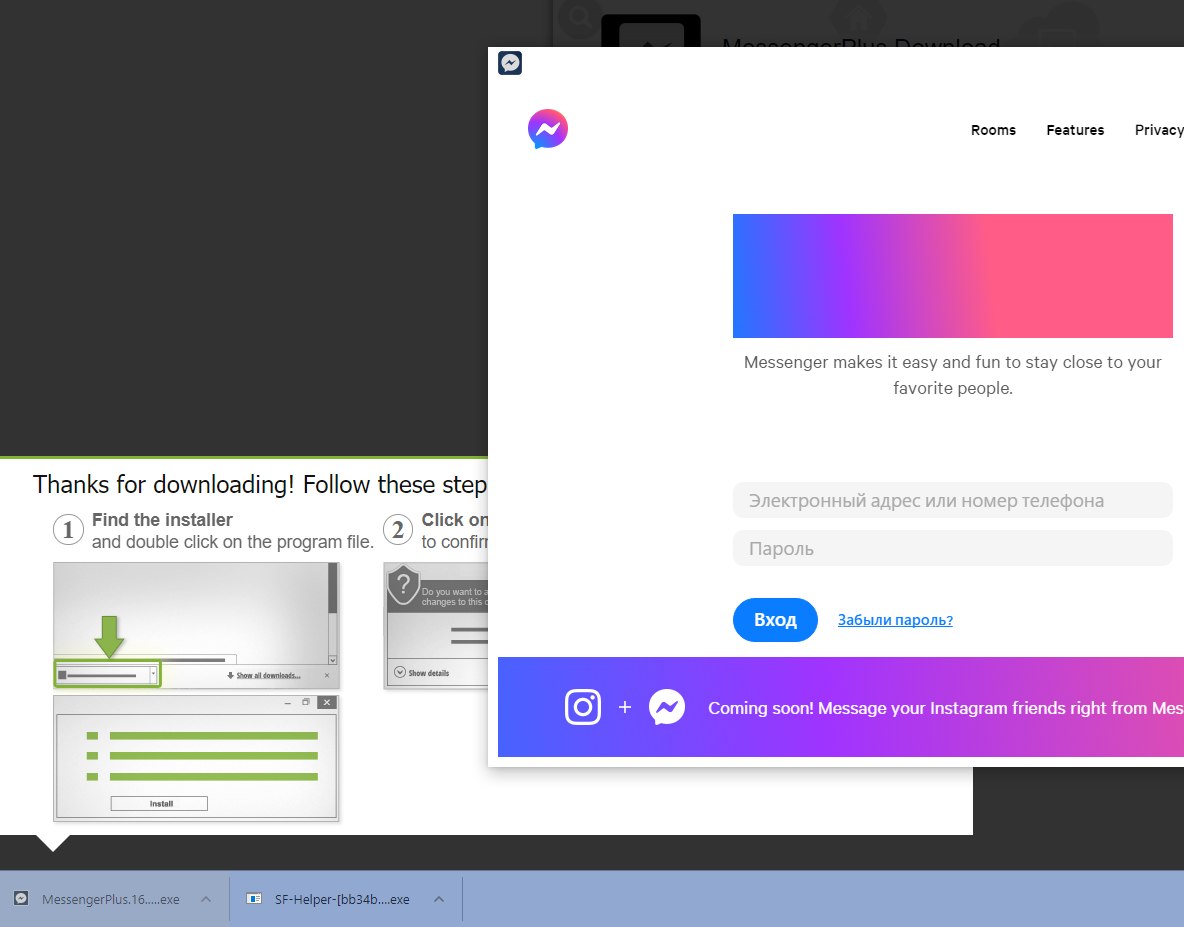The width and height of the screenshot is (1184, 927).
Task: Click the step 2 confirm dialog illustration
Action: coord(436,625)
